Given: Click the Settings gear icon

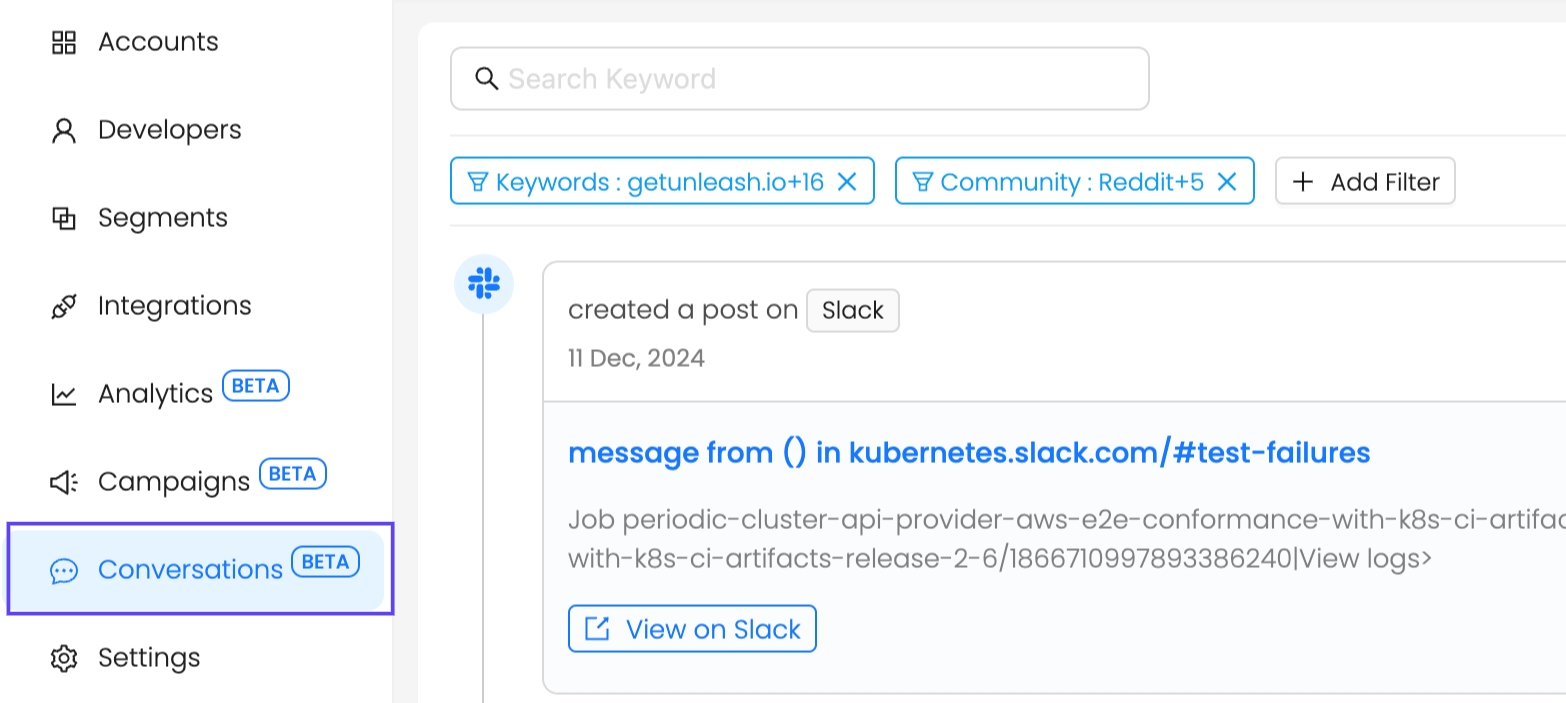Looking at the screenshot, I should click(64, 658).
